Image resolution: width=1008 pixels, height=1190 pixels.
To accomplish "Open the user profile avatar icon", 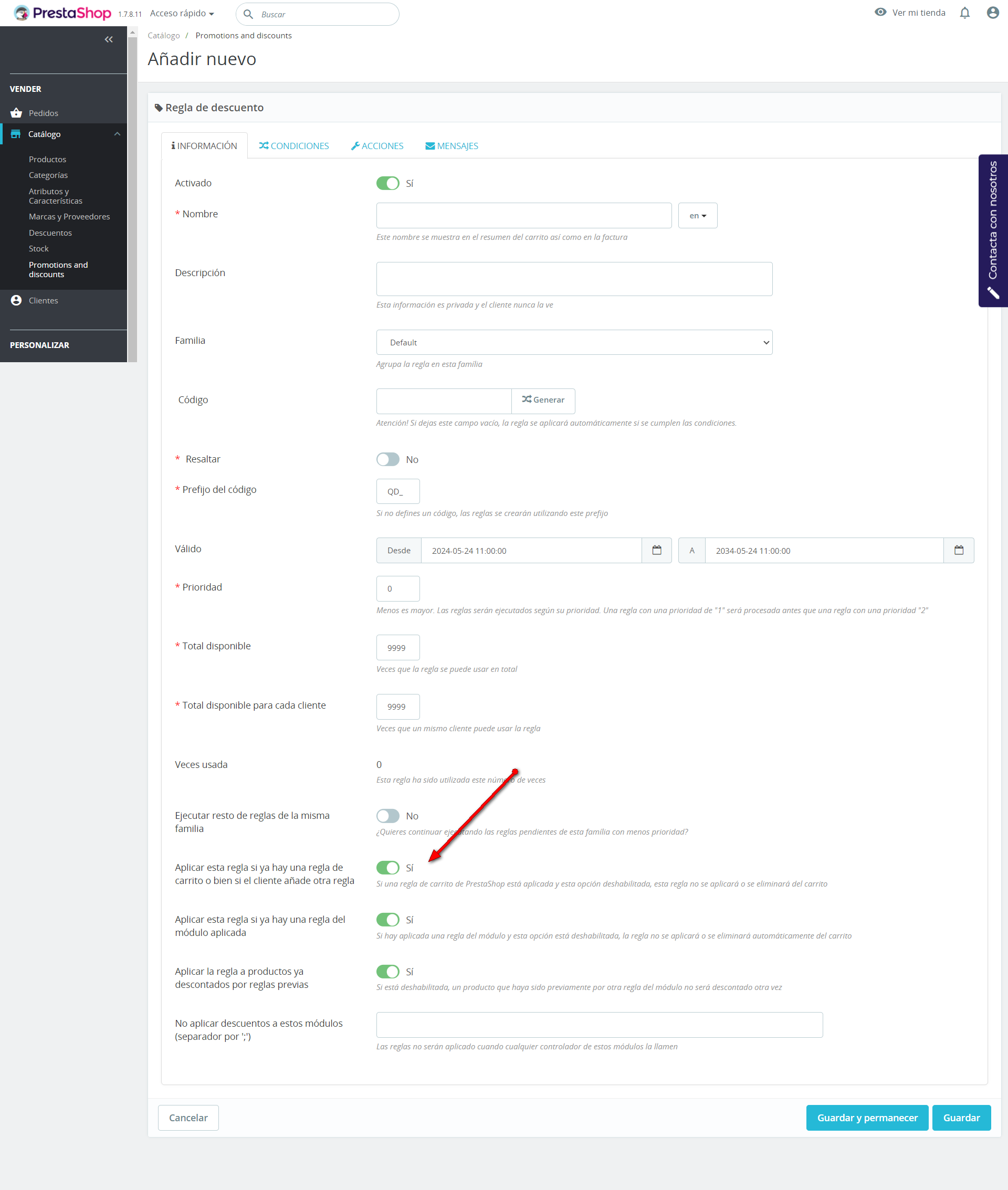I will [x=993, y=13].
